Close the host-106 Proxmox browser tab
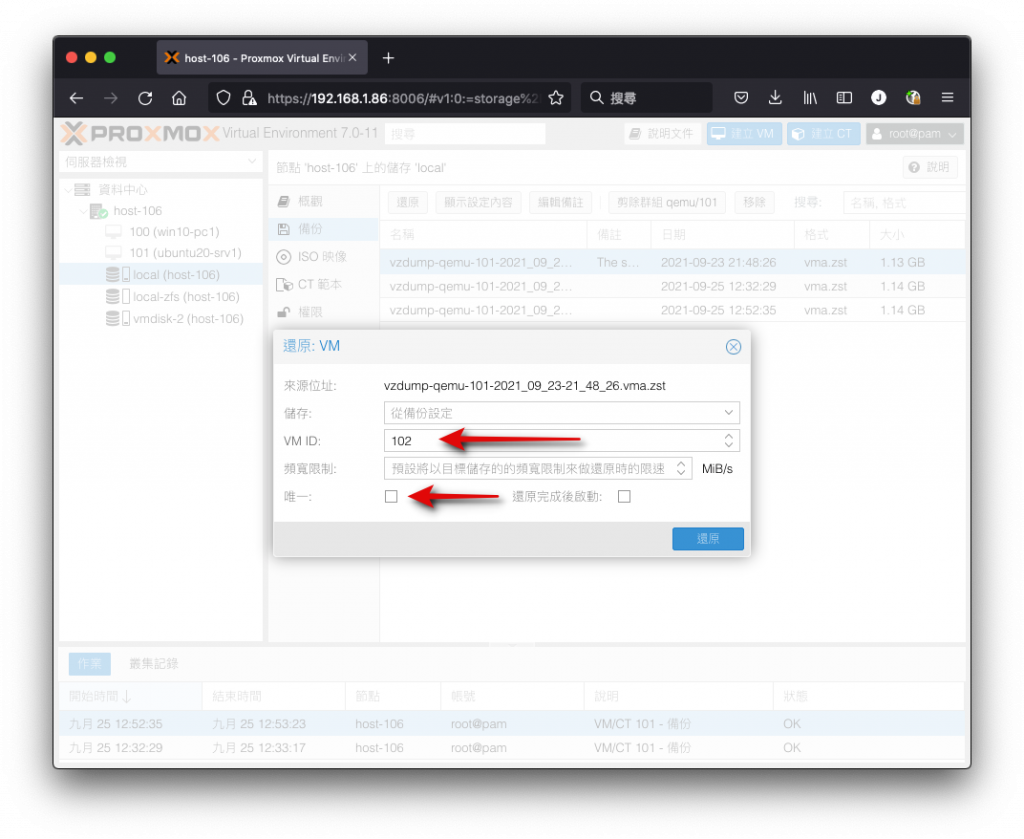This screenshot has height=839, width=1024. coord(353,57)
